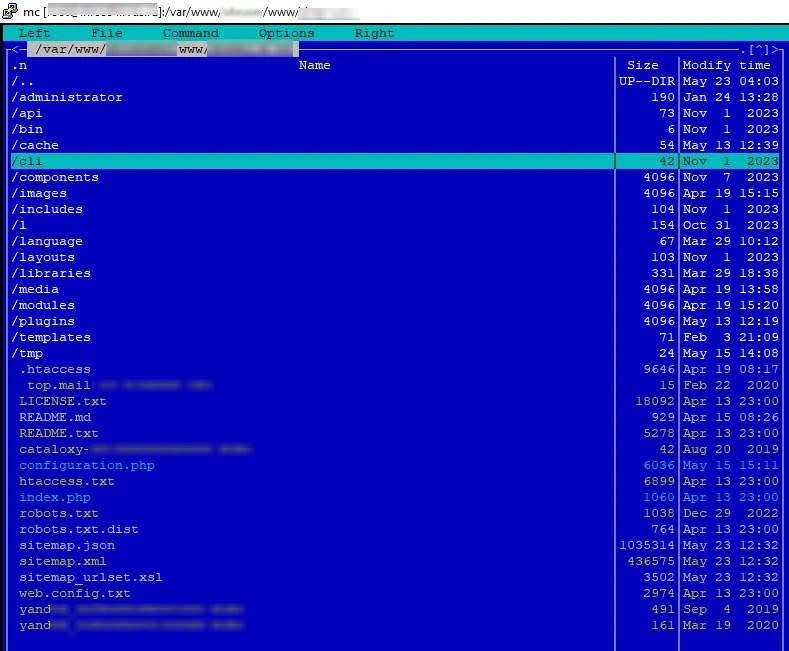Click the panel history back arrow '<'
Image resolution: width=789 pixels, height=651 pixels.
click(16, 49)
